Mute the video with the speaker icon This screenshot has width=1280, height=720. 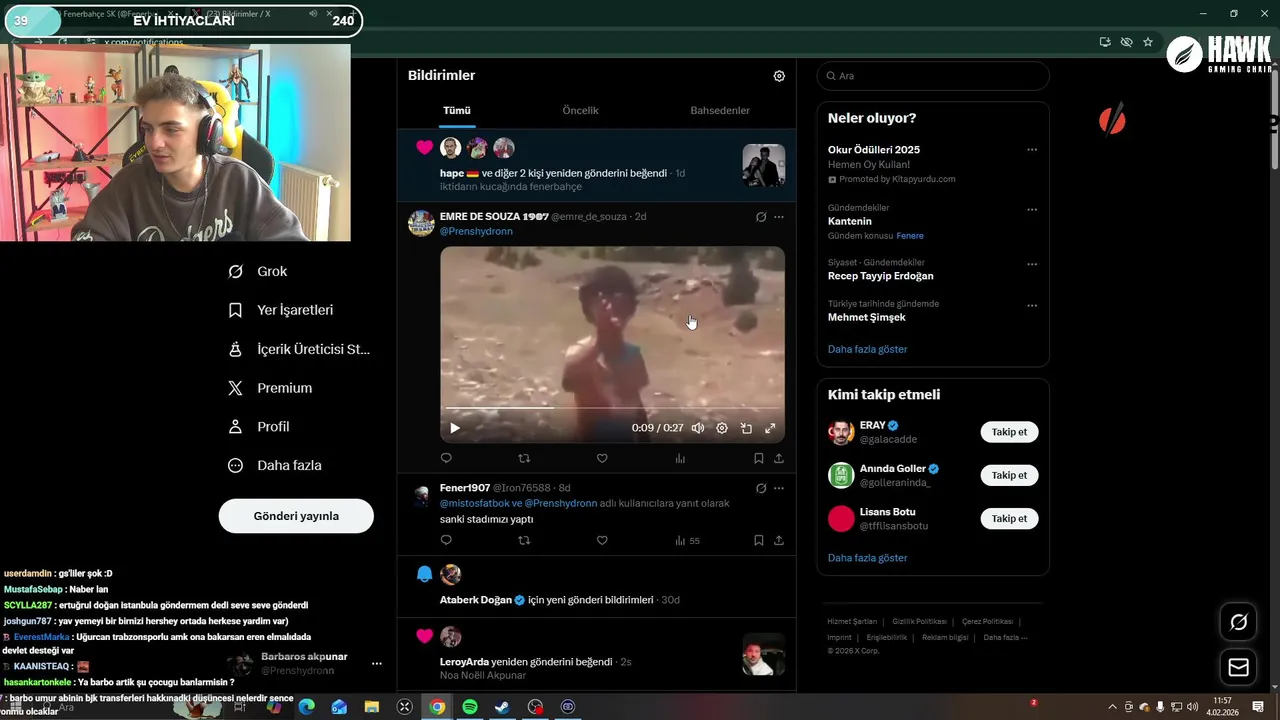pyautogui.click(x=698, y=428)
